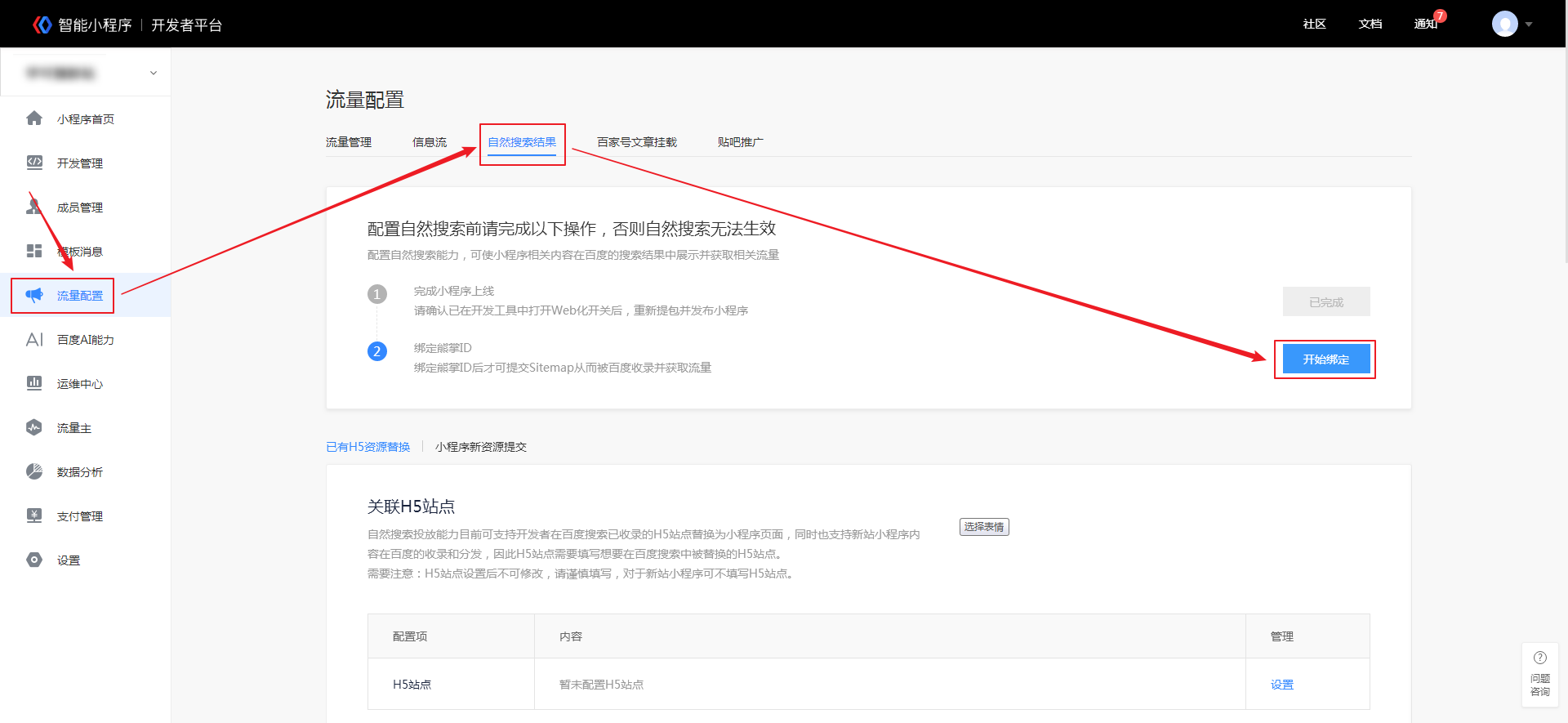
Task: Open 社区 in the top bar
Action: click(x=1315, y=24)
